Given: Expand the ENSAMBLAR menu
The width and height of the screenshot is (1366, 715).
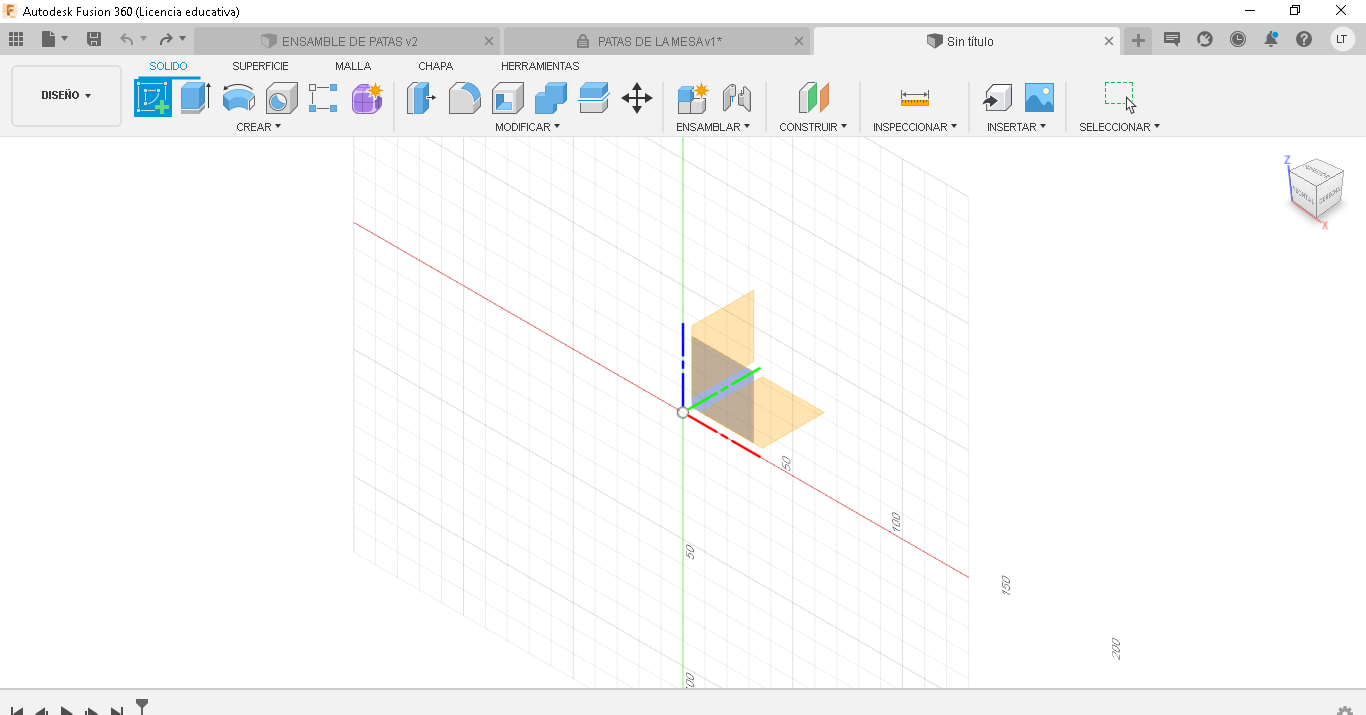Looking at the screenshot, I should (713, 127).
